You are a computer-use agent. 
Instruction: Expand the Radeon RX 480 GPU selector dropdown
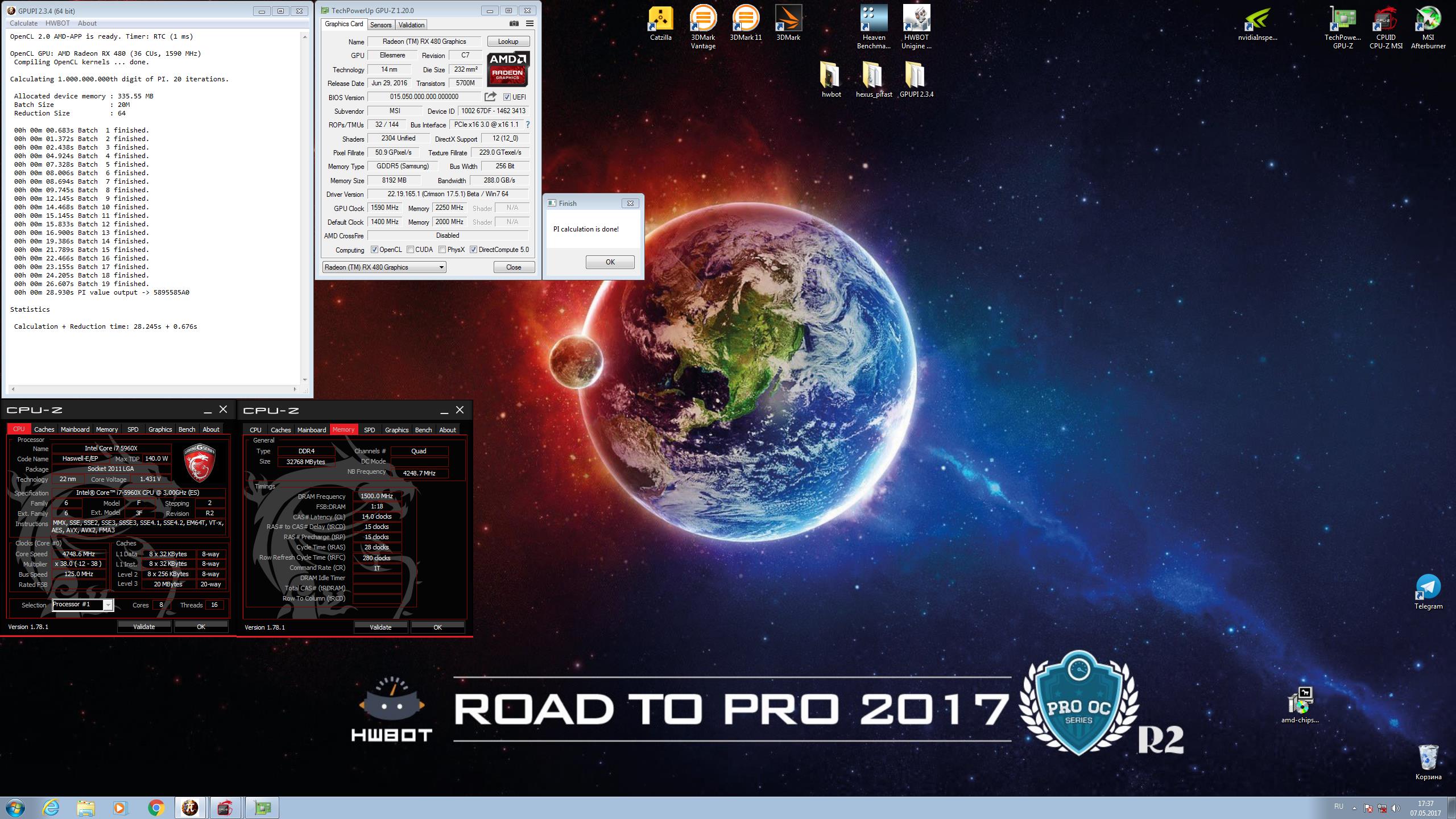click(441, 267)
